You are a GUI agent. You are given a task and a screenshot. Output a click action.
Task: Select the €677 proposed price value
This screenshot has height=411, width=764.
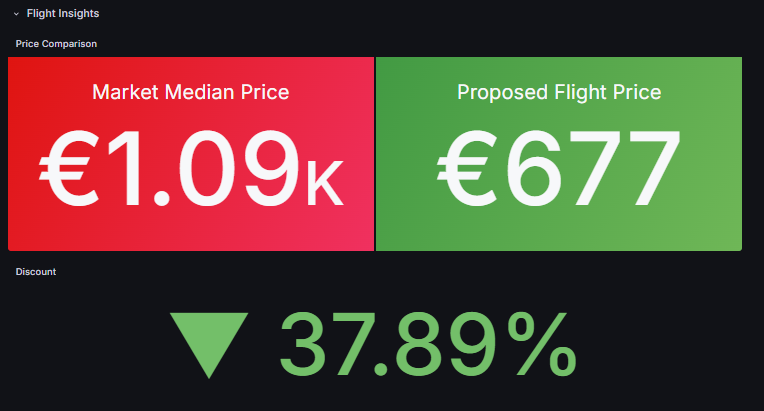click(558, 168)
